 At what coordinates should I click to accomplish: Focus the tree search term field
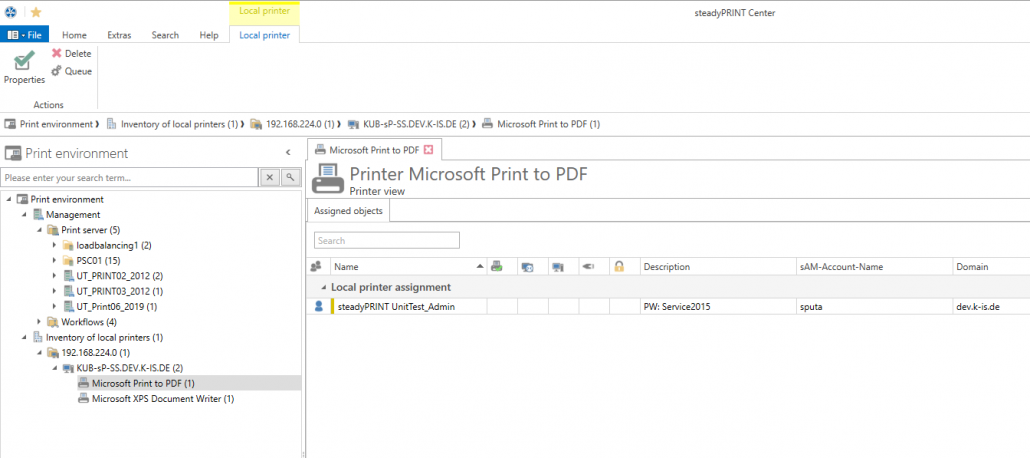(129, 177)
